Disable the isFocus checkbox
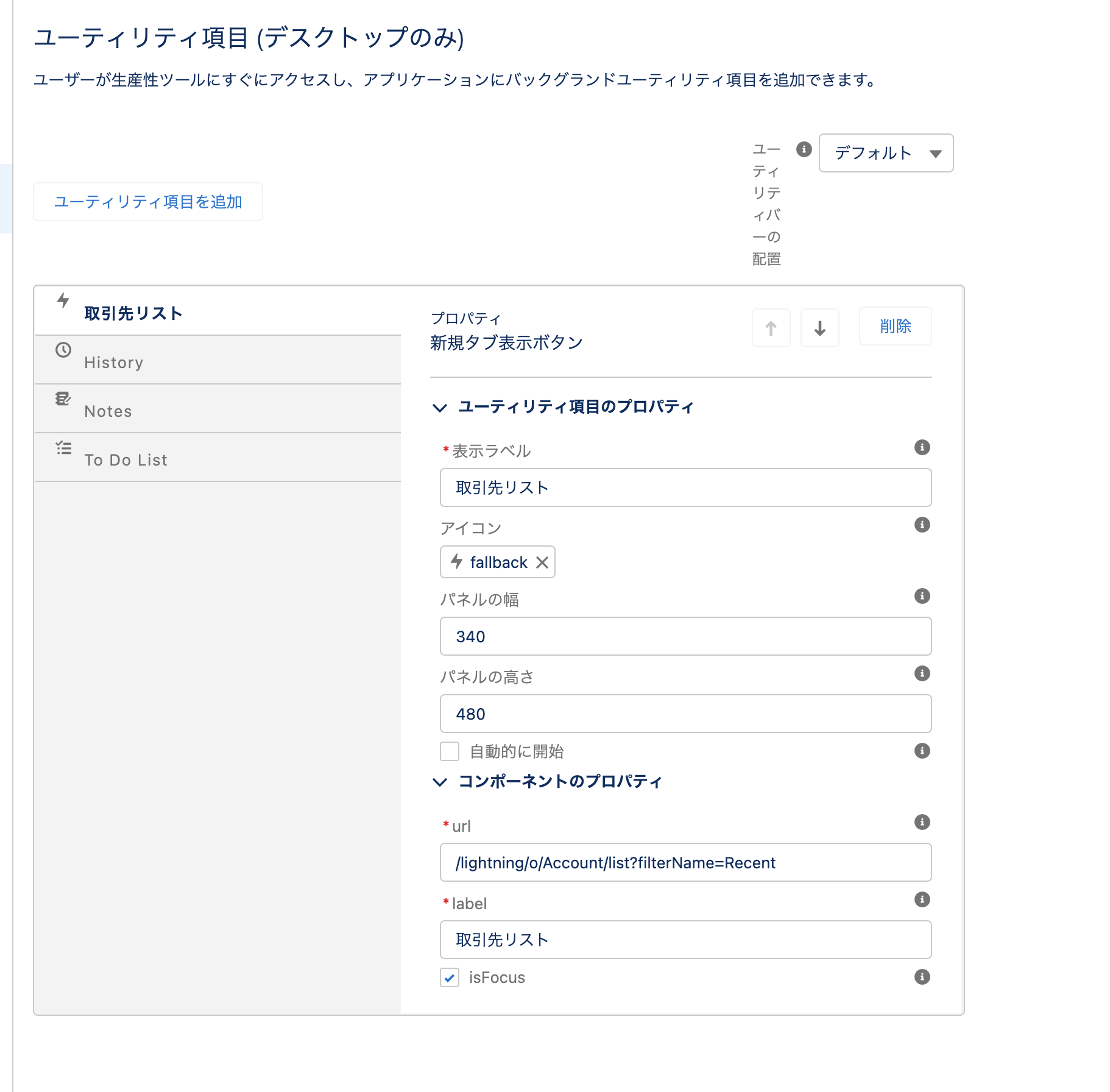The height and width of the screenshot is (1092, 1110). coord(449,977)
